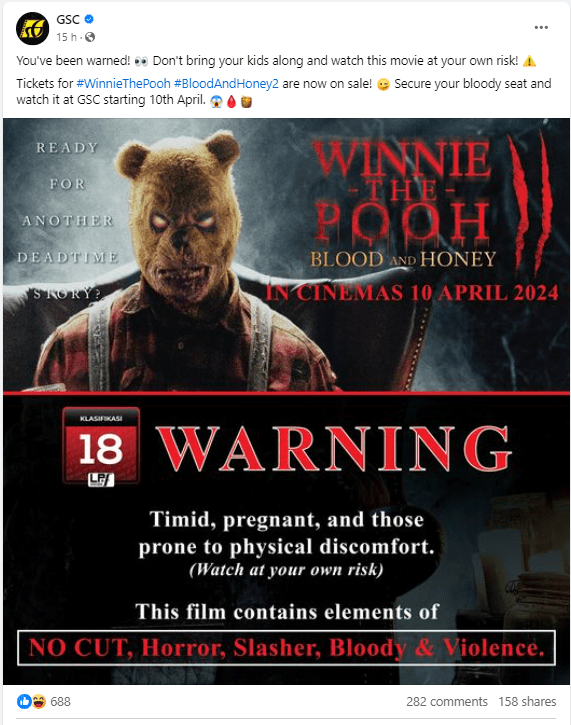Click the blue verified badge next to GSC
The image size is (571, 725).
[89, 19]
